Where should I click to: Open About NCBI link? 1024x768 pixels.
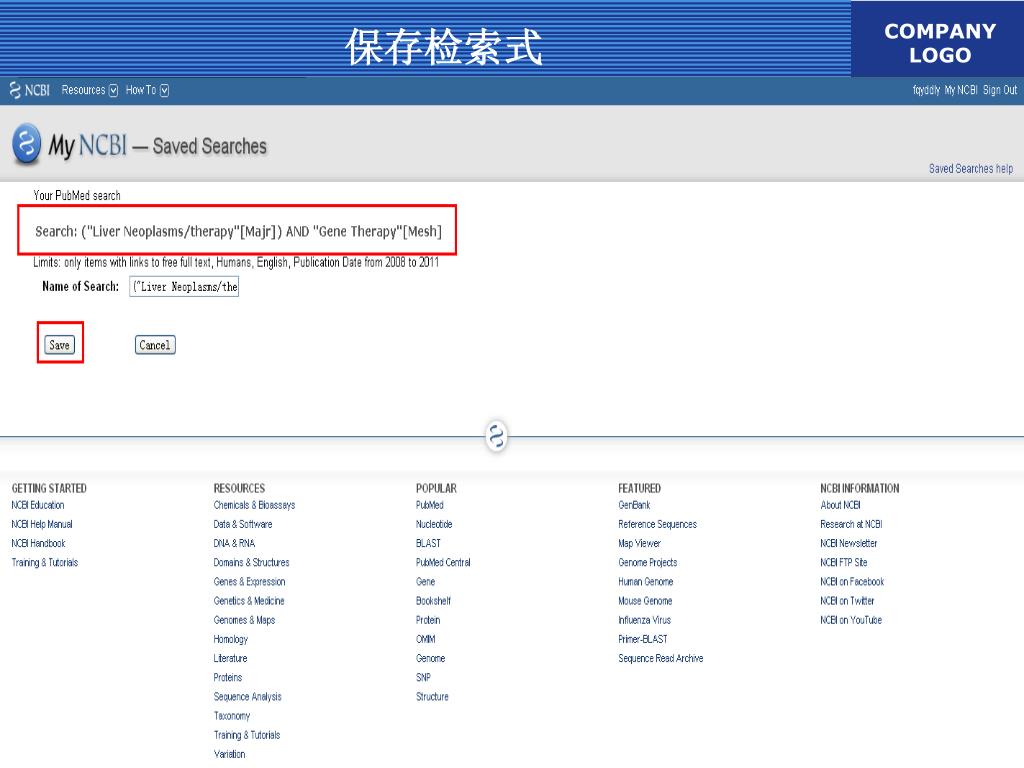(840, 505)
